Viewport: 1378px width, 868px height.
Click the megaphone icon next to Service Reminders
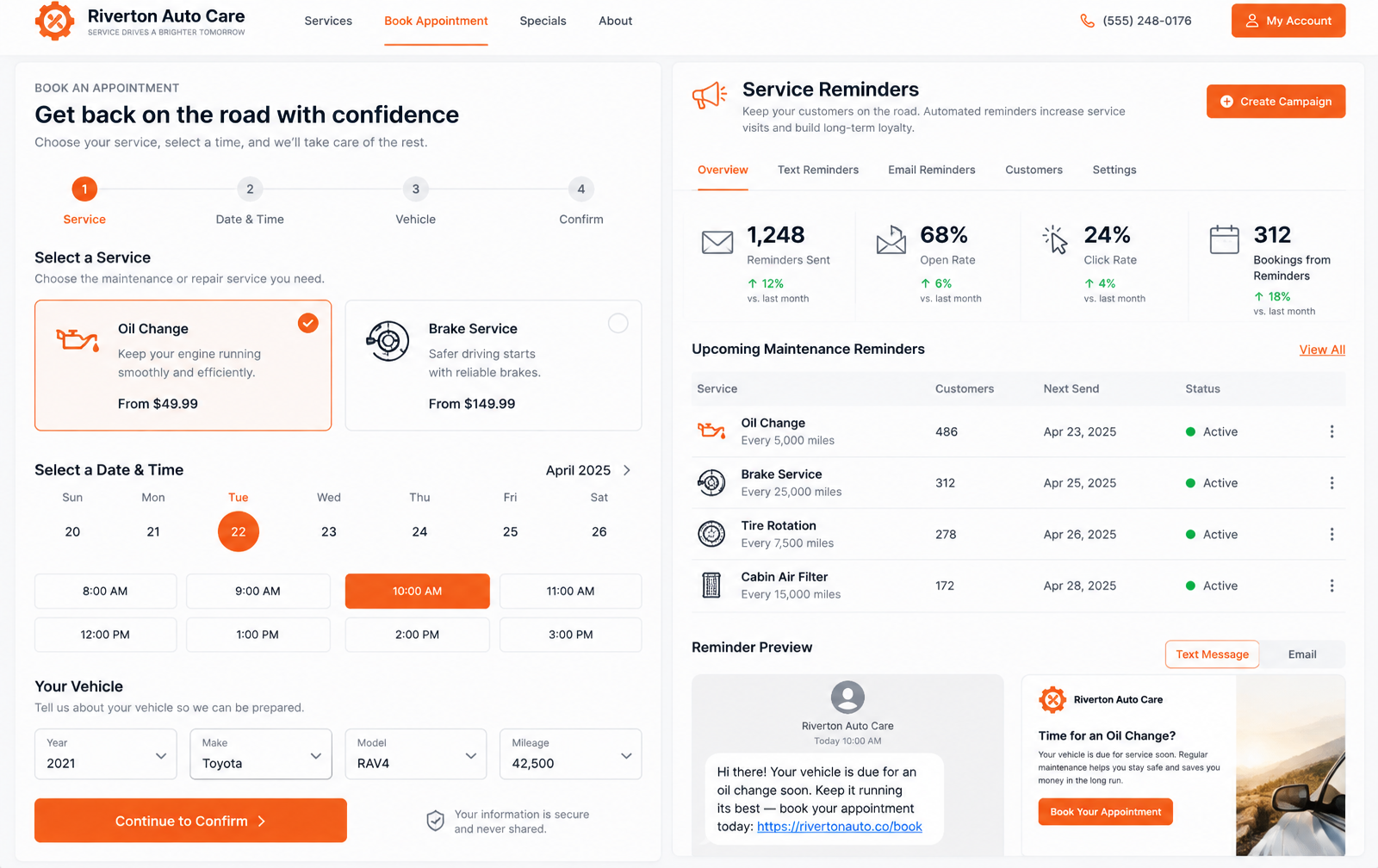tap(711, 95)
